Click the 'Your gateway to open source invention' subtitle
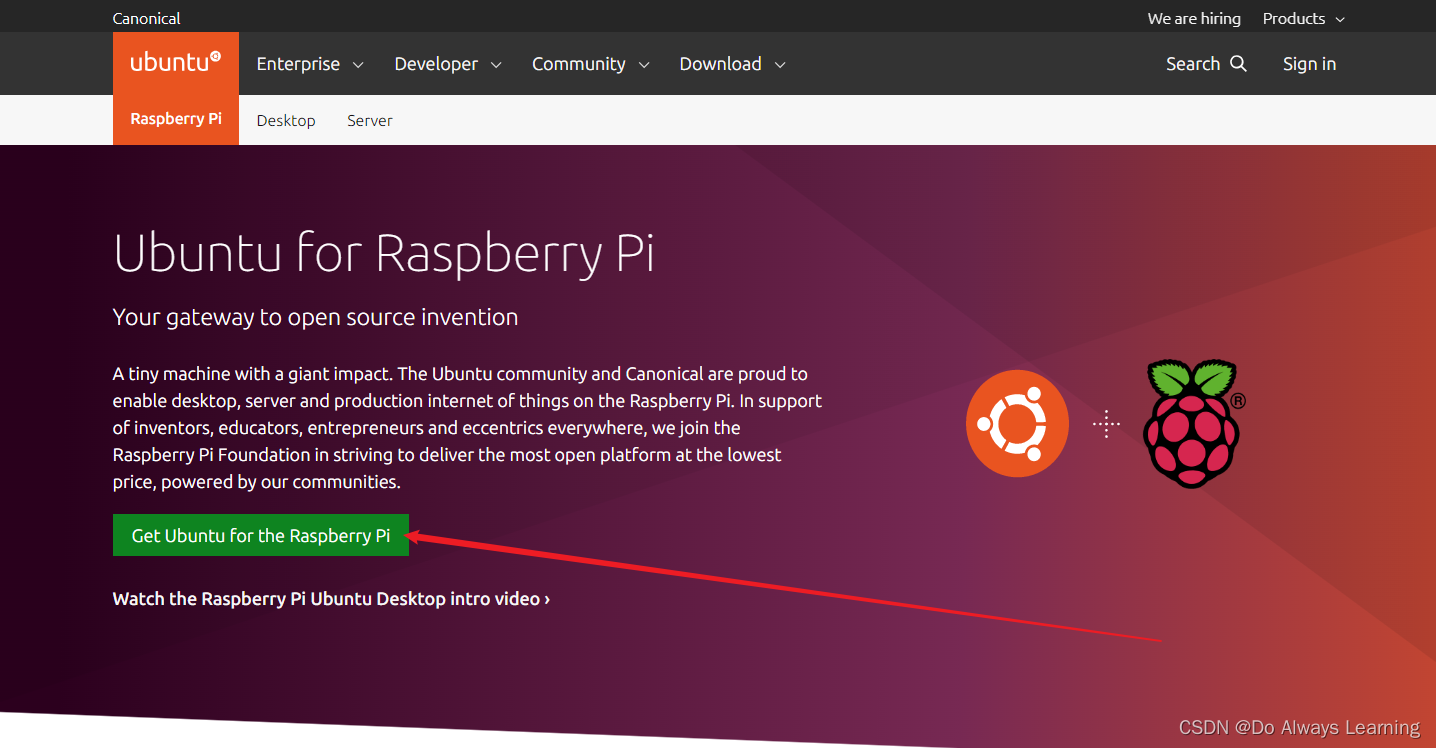The image size is (1436, 748). coord(316,317)
